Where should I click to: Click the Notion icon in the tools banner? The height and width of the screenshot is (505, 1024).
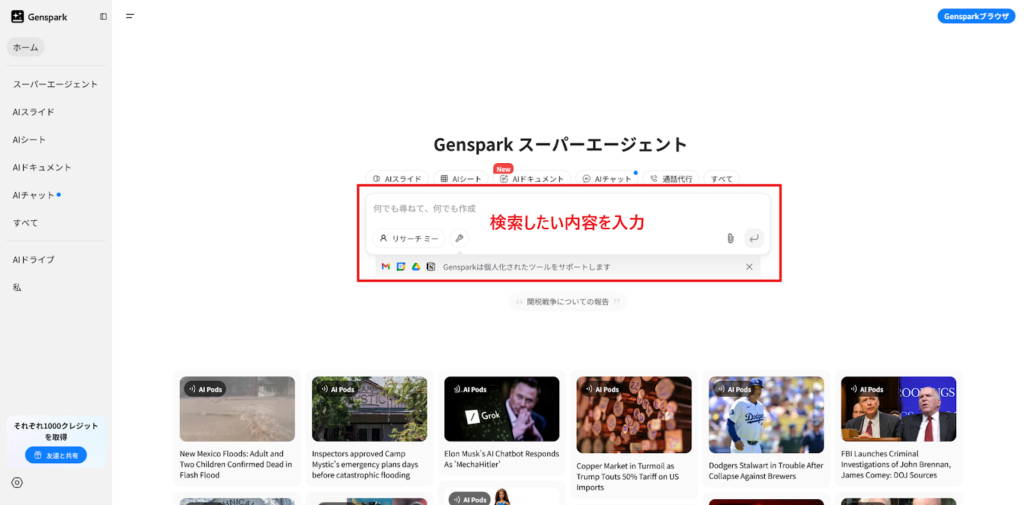tap(430, 267)
